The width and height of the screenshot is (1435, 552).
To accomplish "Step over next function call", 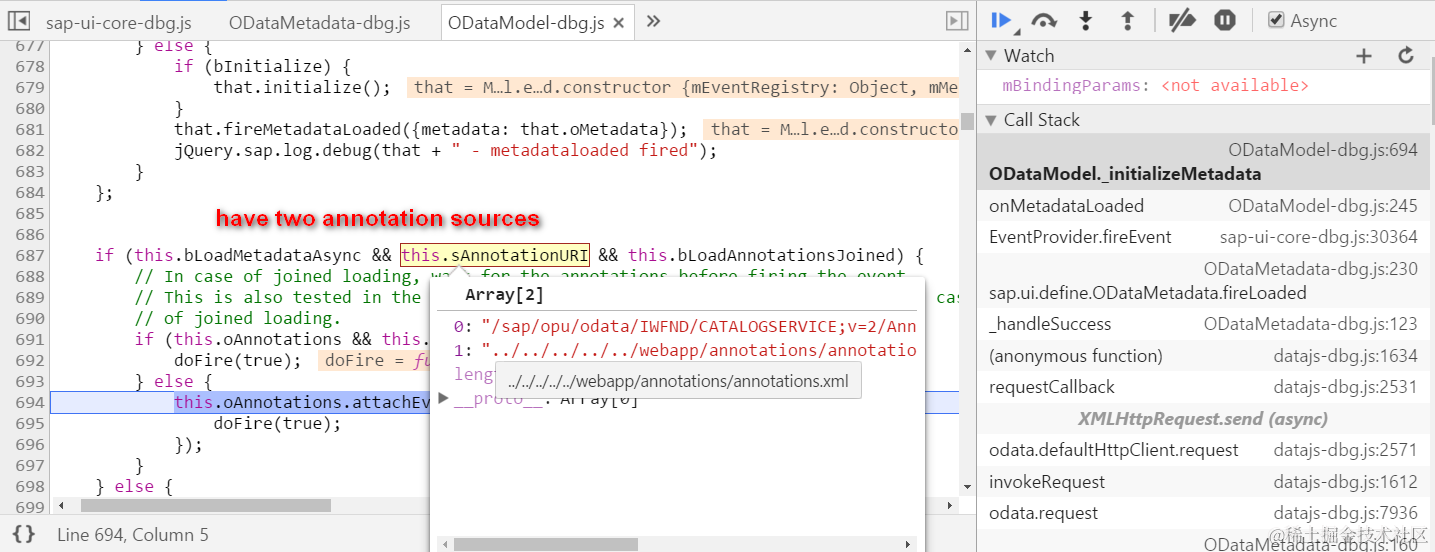I will click(1044, 20).
